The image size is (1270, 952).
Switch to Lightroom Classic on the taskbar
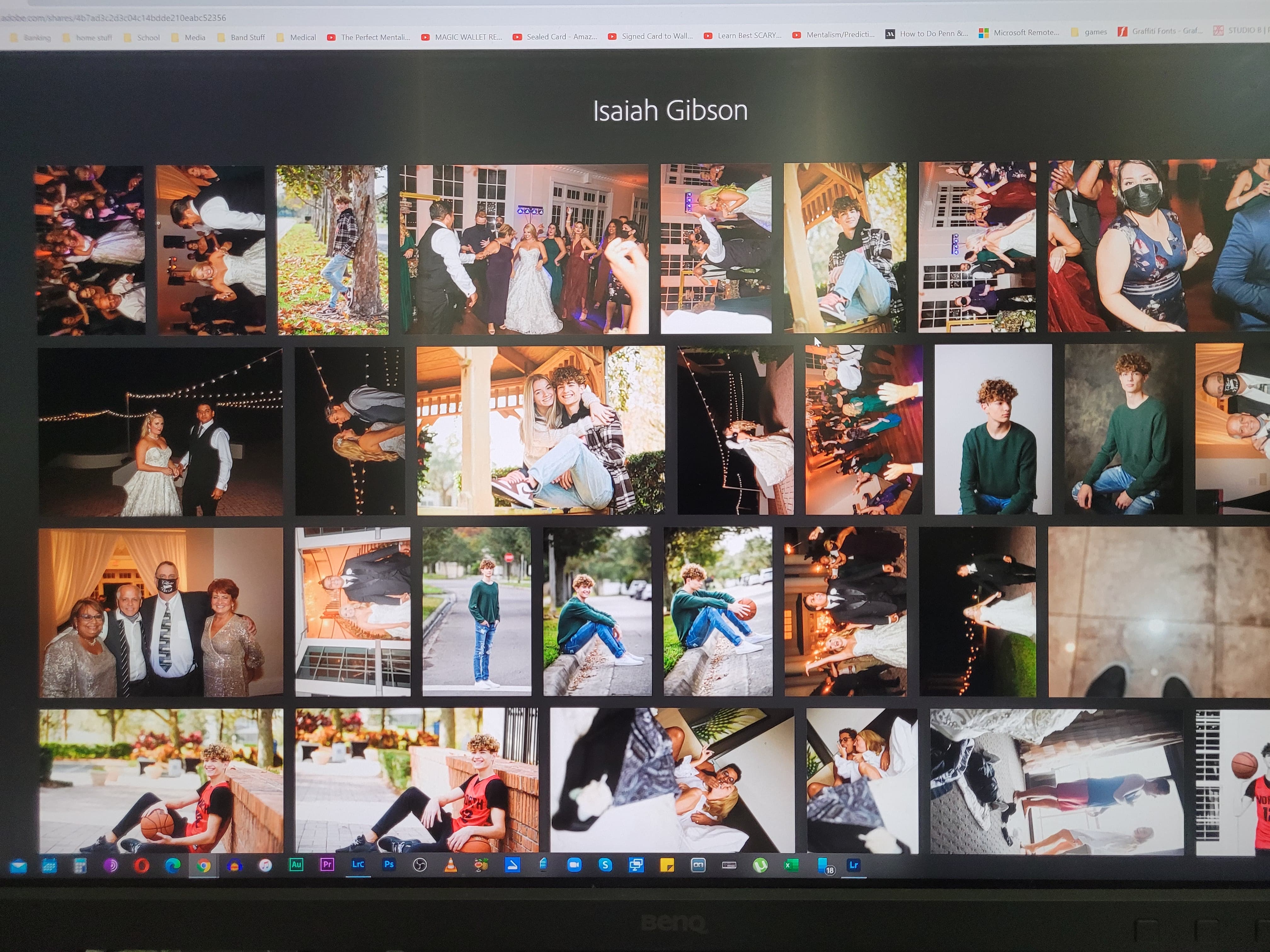click(358, 864)
